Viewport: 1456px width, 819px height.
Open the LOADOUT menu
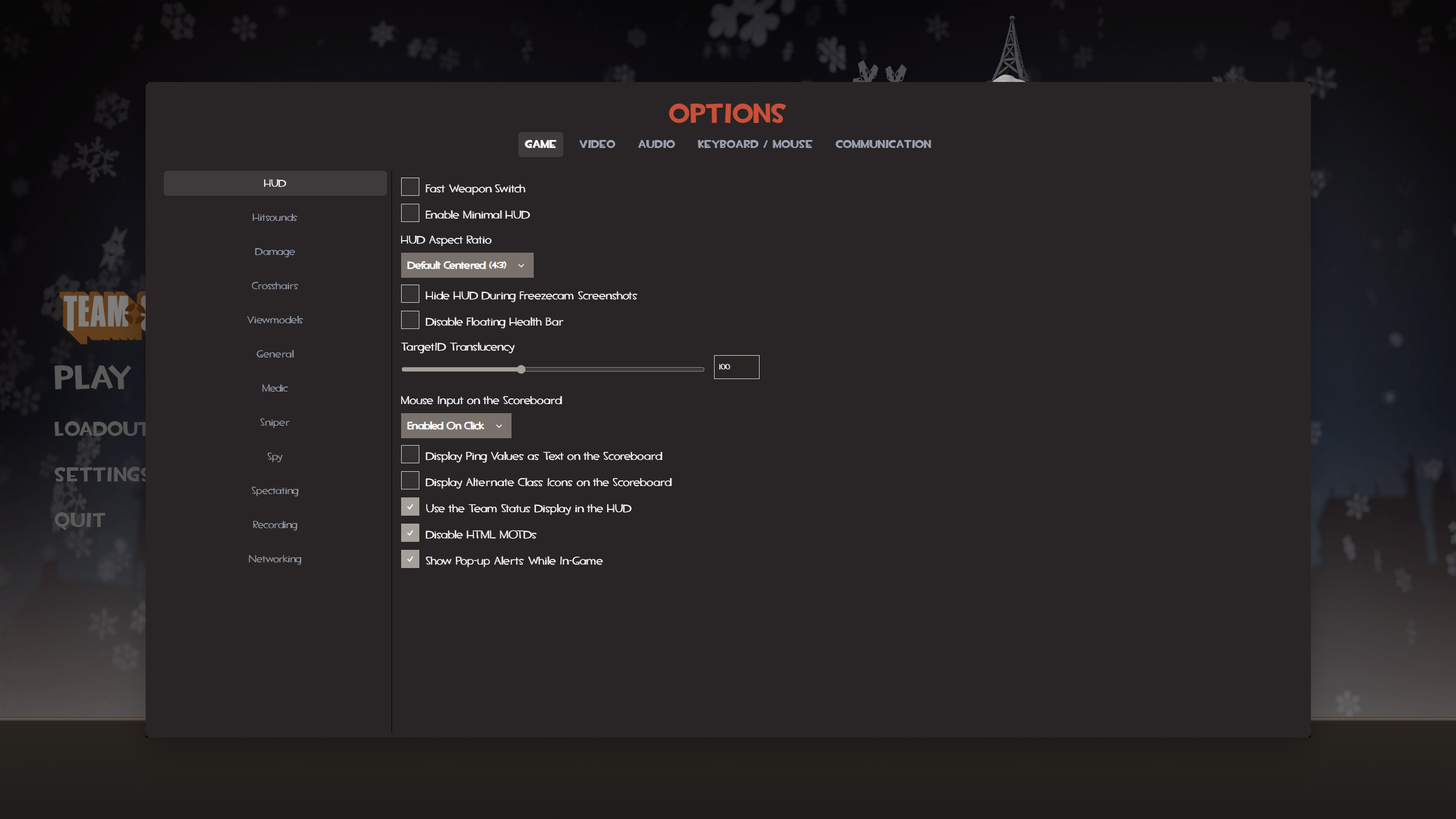(100, 429)
